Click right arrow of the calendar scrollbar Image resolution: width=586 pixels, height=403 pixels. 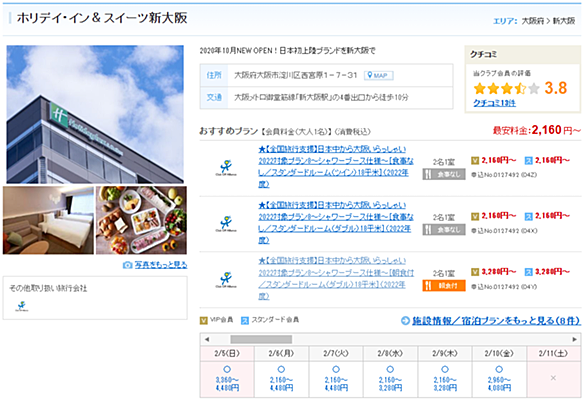point(575,339)
